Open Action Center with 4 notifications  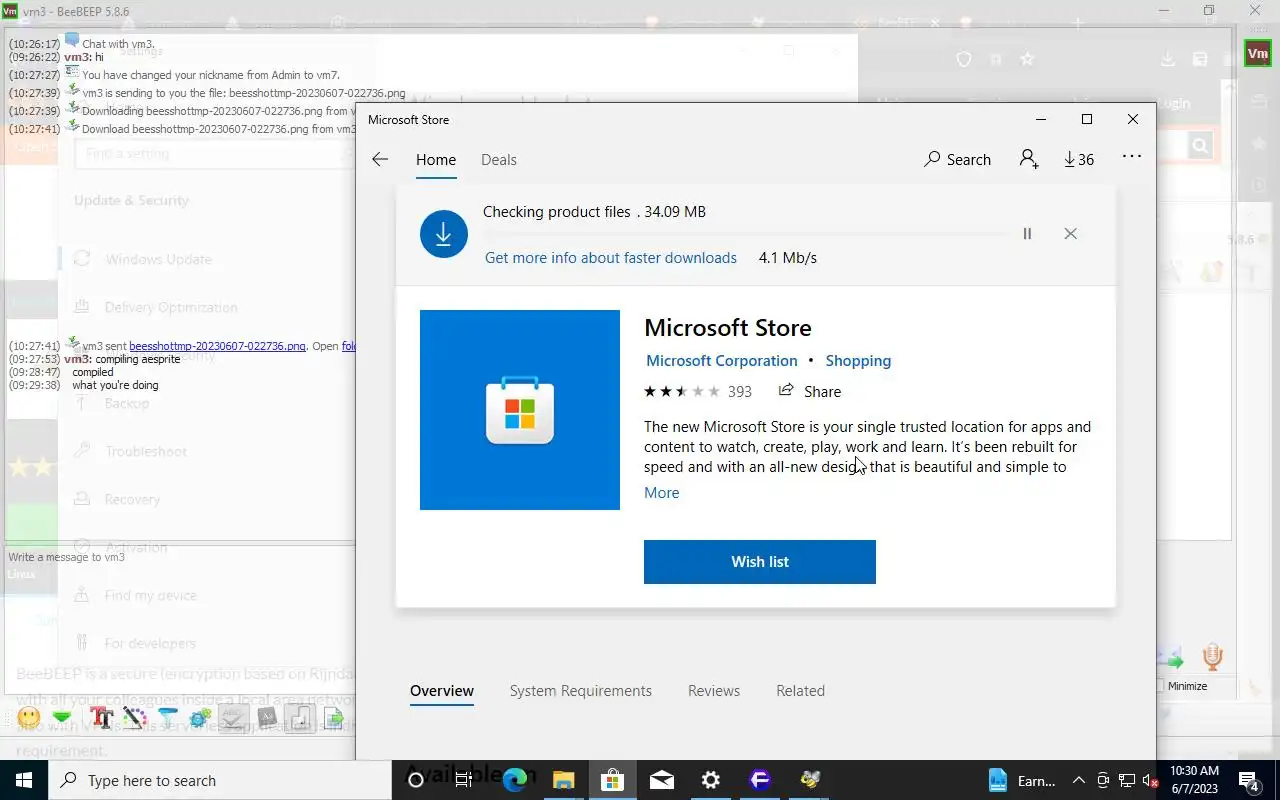click(1249, 780)
